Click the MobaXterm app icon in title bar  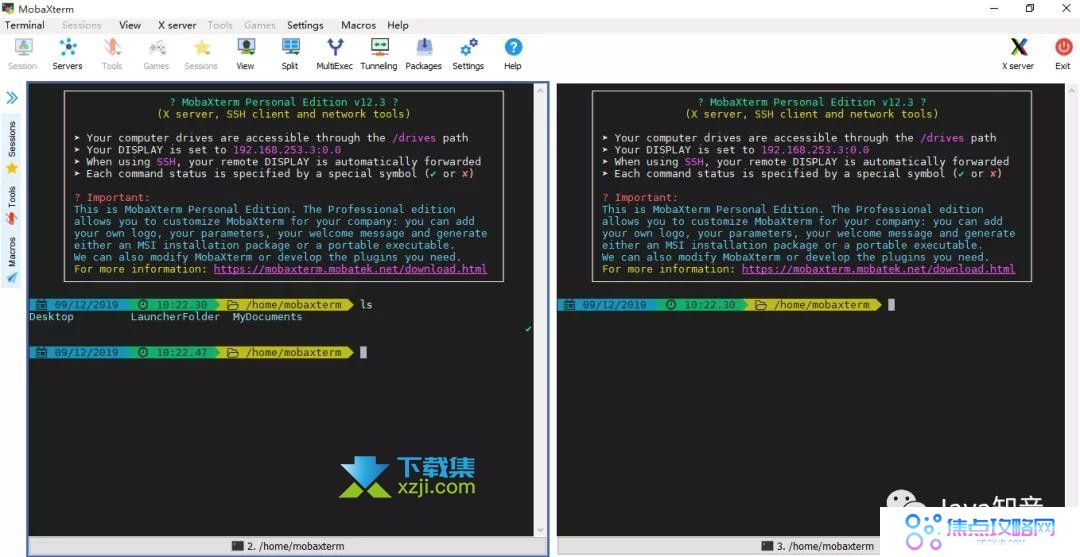coord(8,9)
